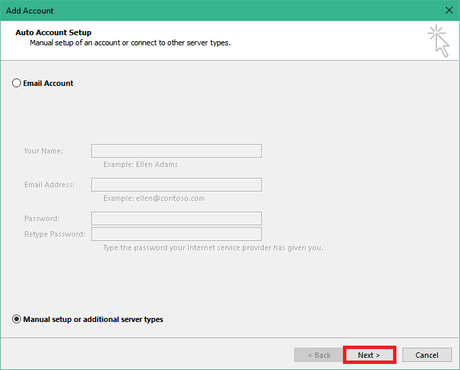460x370 pixels.
Task: Click the cursor wizard icon in header
Action: coord(439,41)
